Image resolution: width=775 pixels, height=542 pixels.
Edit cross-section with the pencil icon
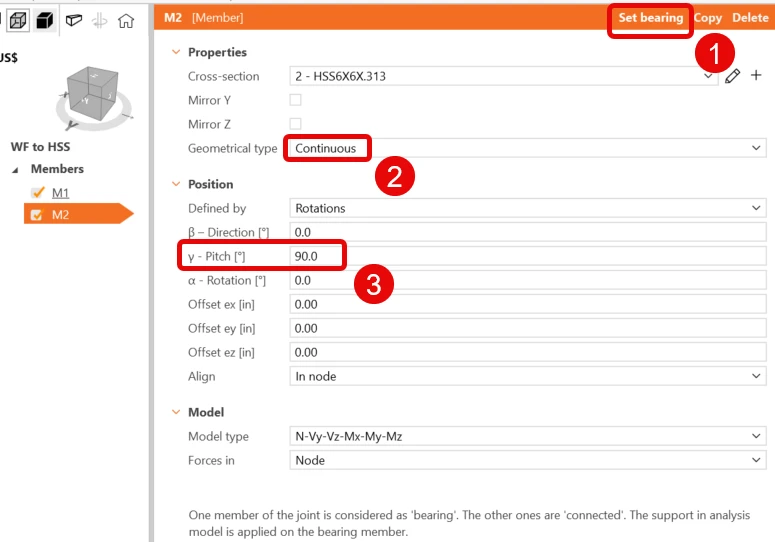732,76
